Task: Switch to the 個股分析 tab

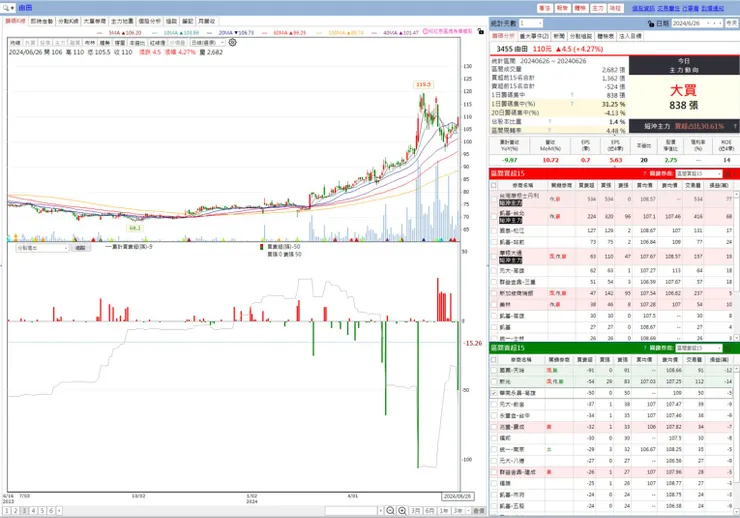Action: coord(150,21)
